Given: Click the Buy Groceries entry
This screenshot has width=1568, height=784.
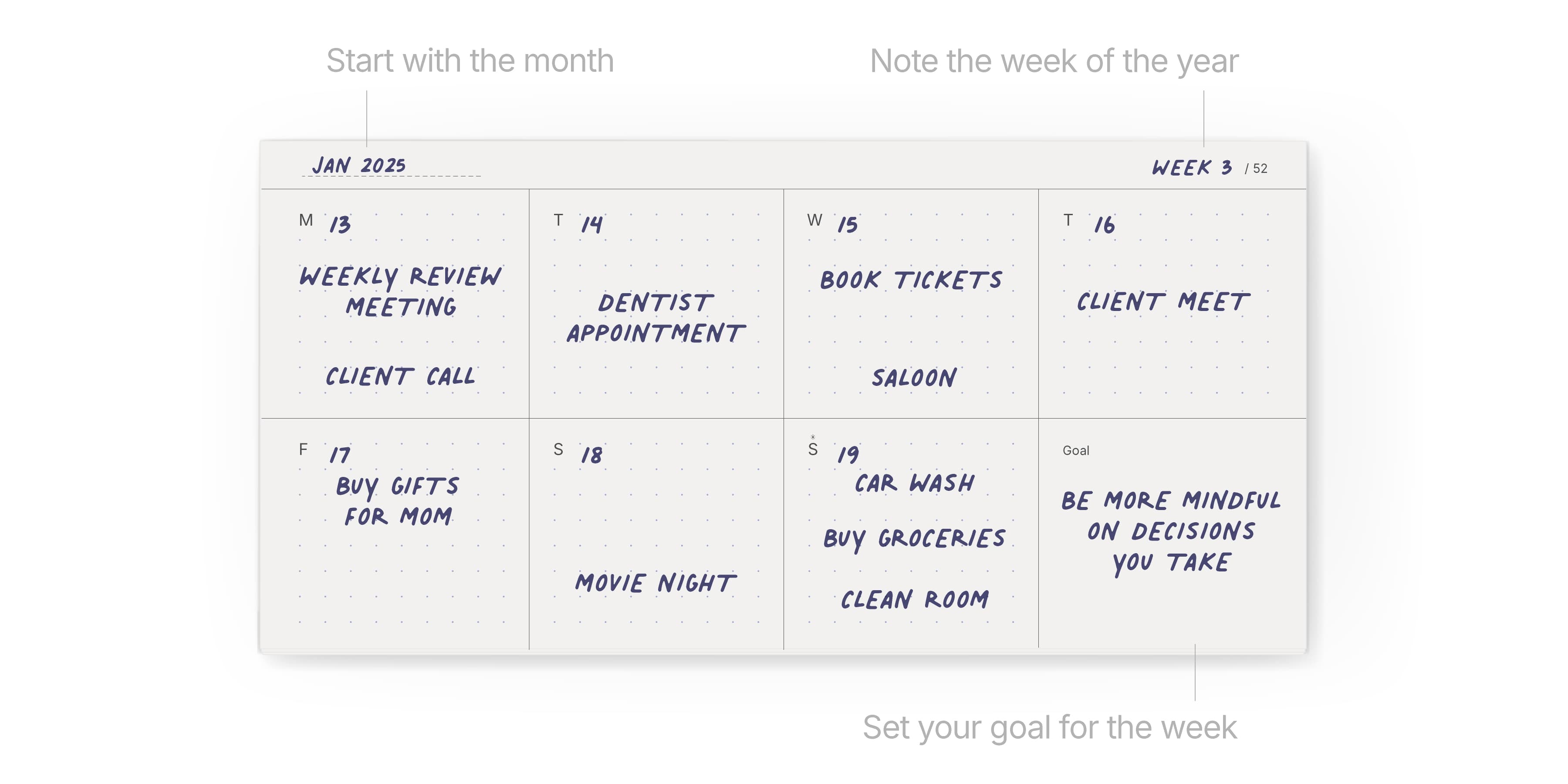Looking at the screenshot, I should [914, 539].
